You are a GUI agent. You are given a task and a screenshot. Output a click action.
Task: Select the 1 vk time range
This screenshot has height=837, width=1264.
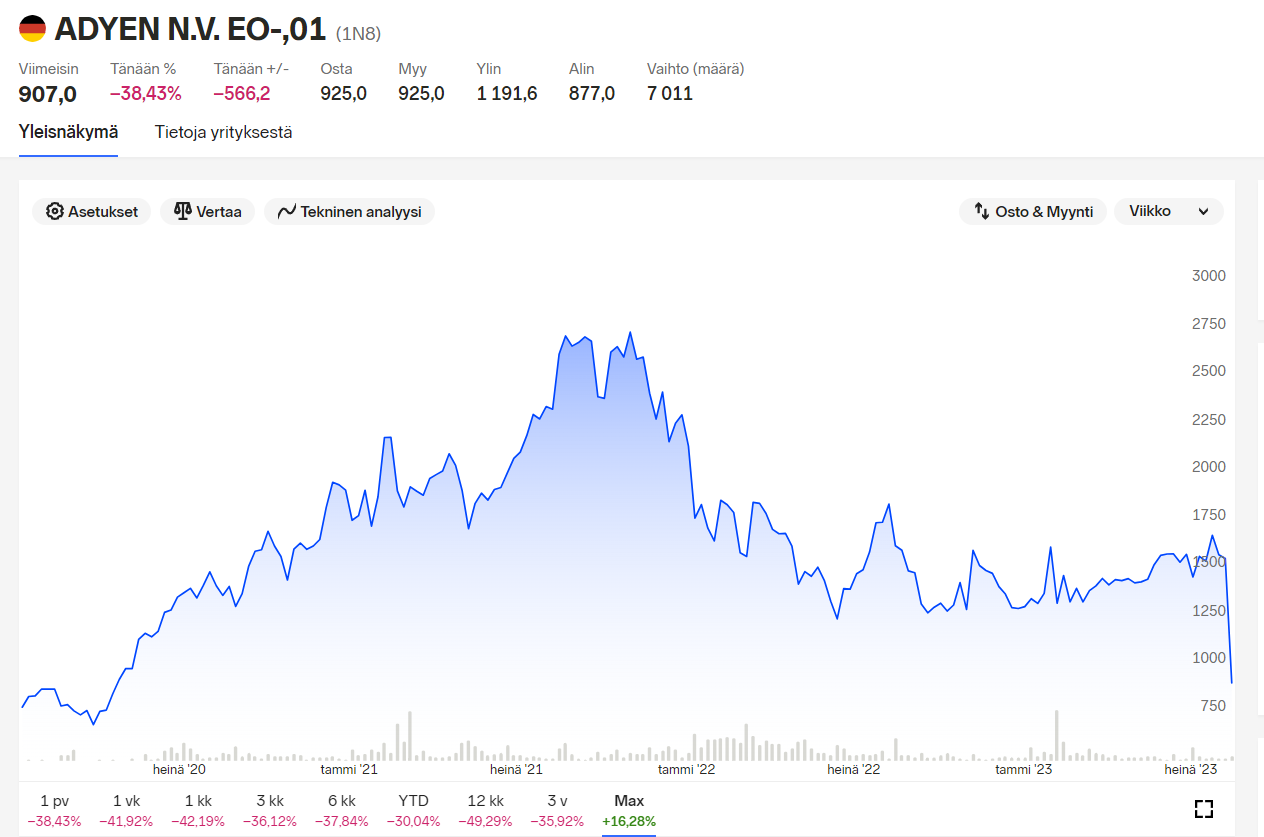pyautogui.click(x=126, y=810)
